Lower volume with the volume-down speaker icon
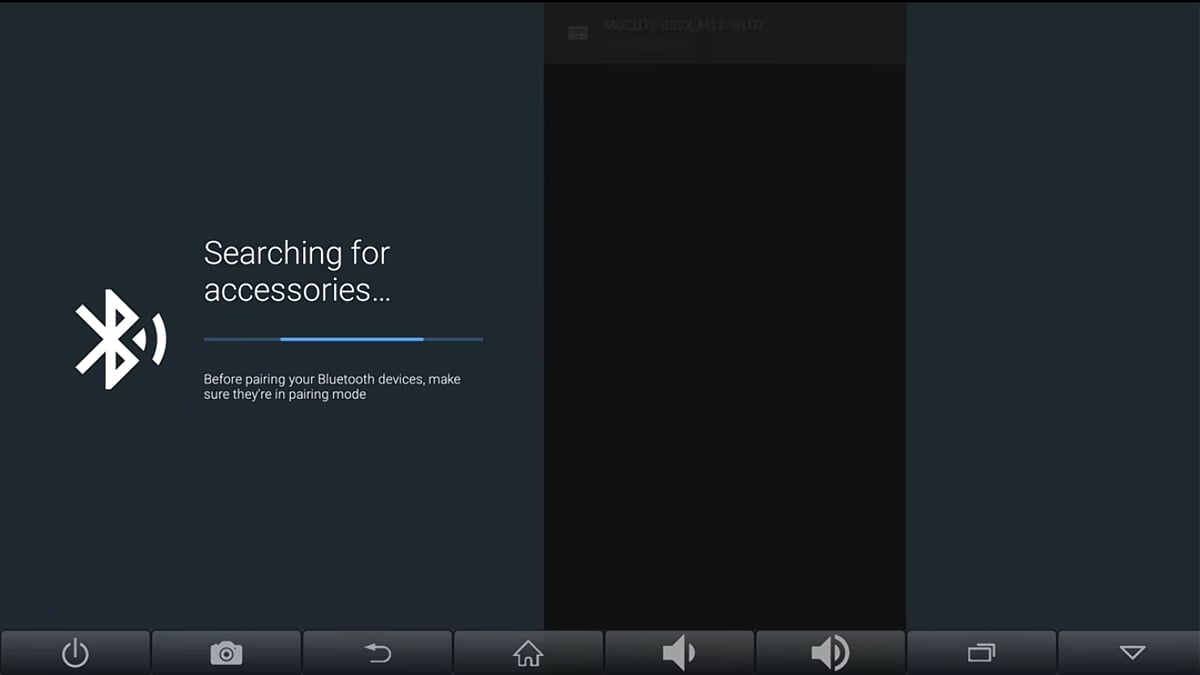Screen dimensions: 1200x675 pyautogui.click(x=679, y=651)
